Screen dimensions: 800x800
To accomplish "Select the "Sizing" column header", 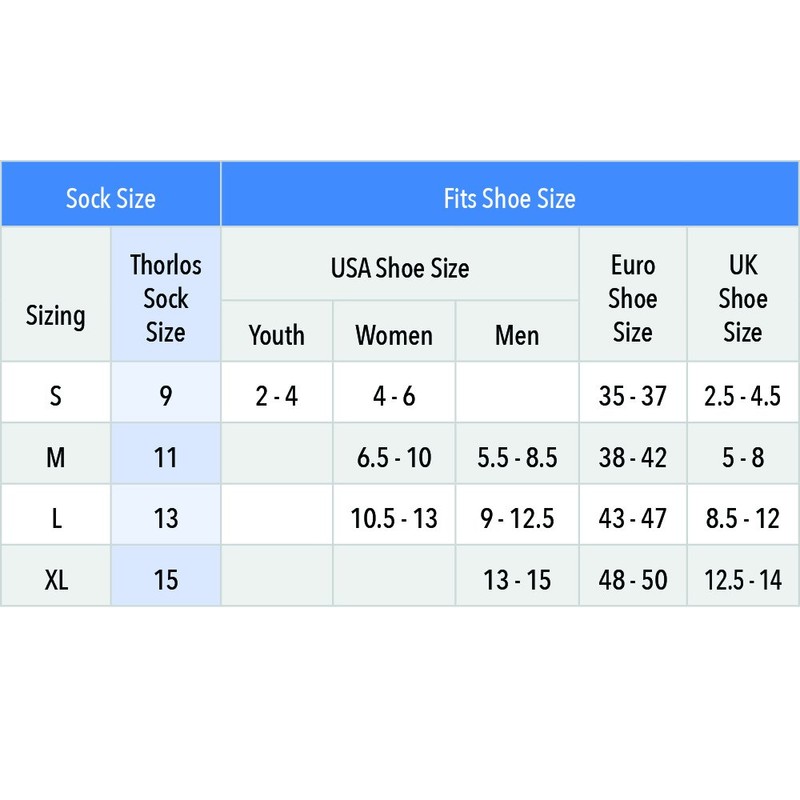I will coord(56,316).
